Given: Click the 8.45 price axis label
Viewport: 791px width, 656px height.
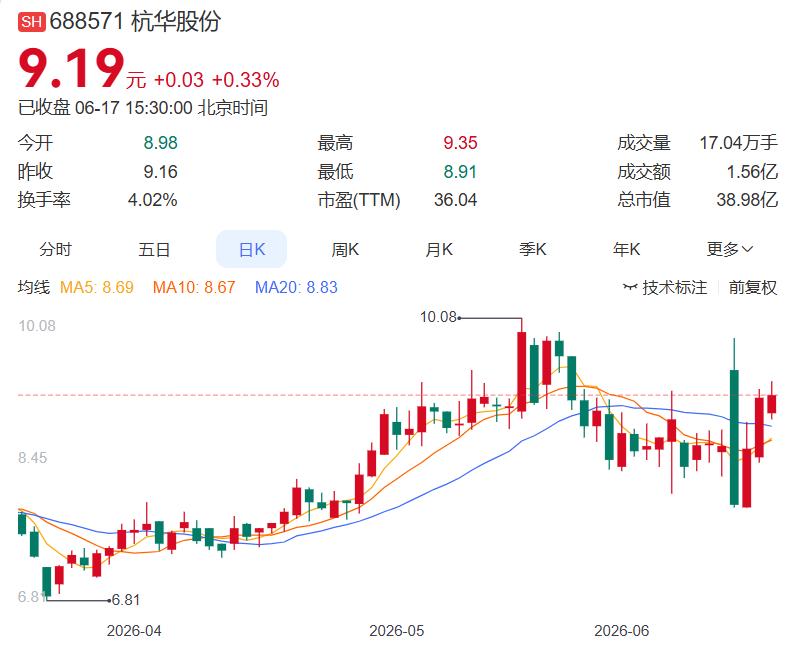Looking at the screenshot, I should (33, 458).
